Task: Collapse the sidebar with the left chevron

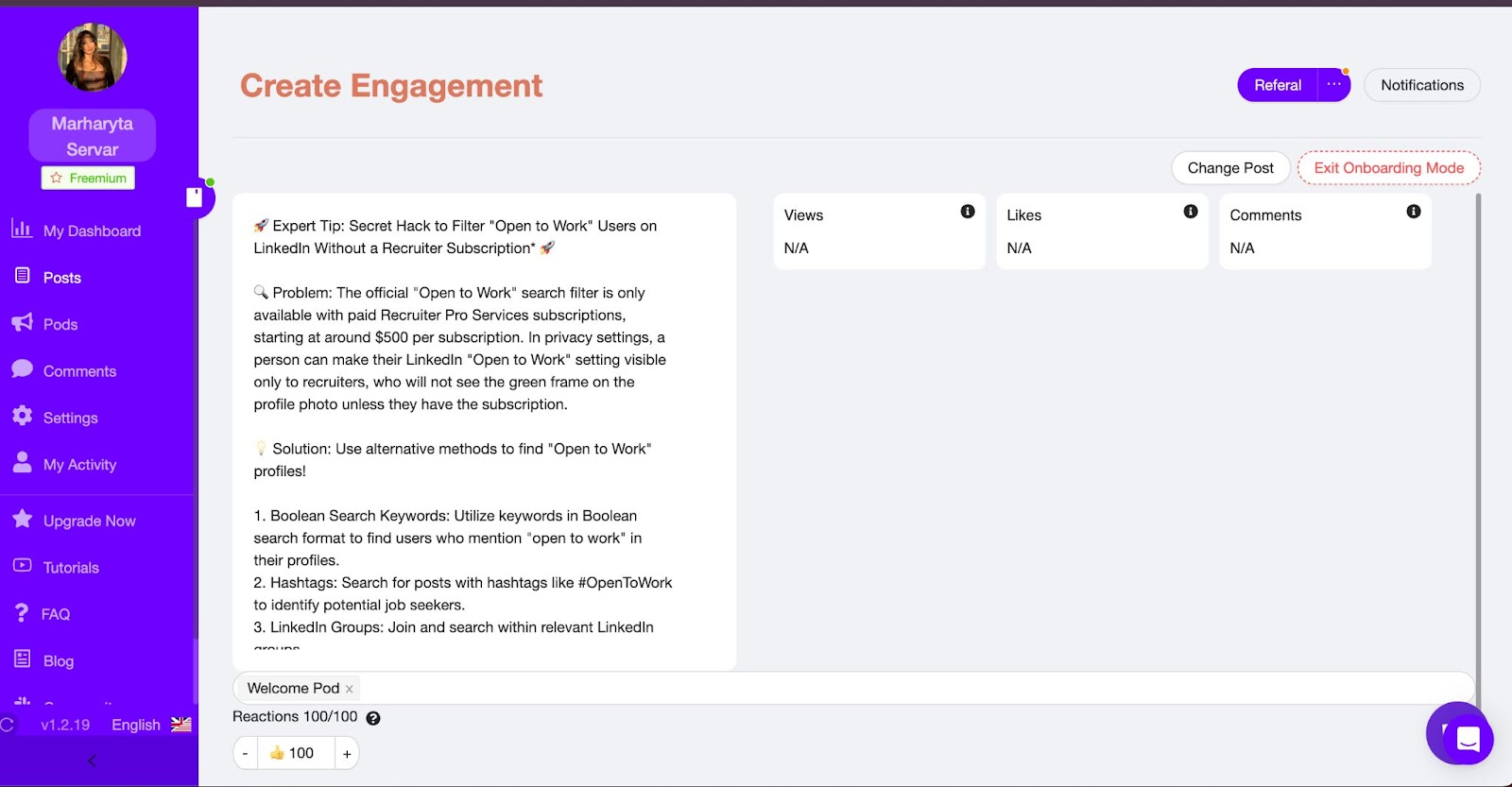Action: pos(92,761)
